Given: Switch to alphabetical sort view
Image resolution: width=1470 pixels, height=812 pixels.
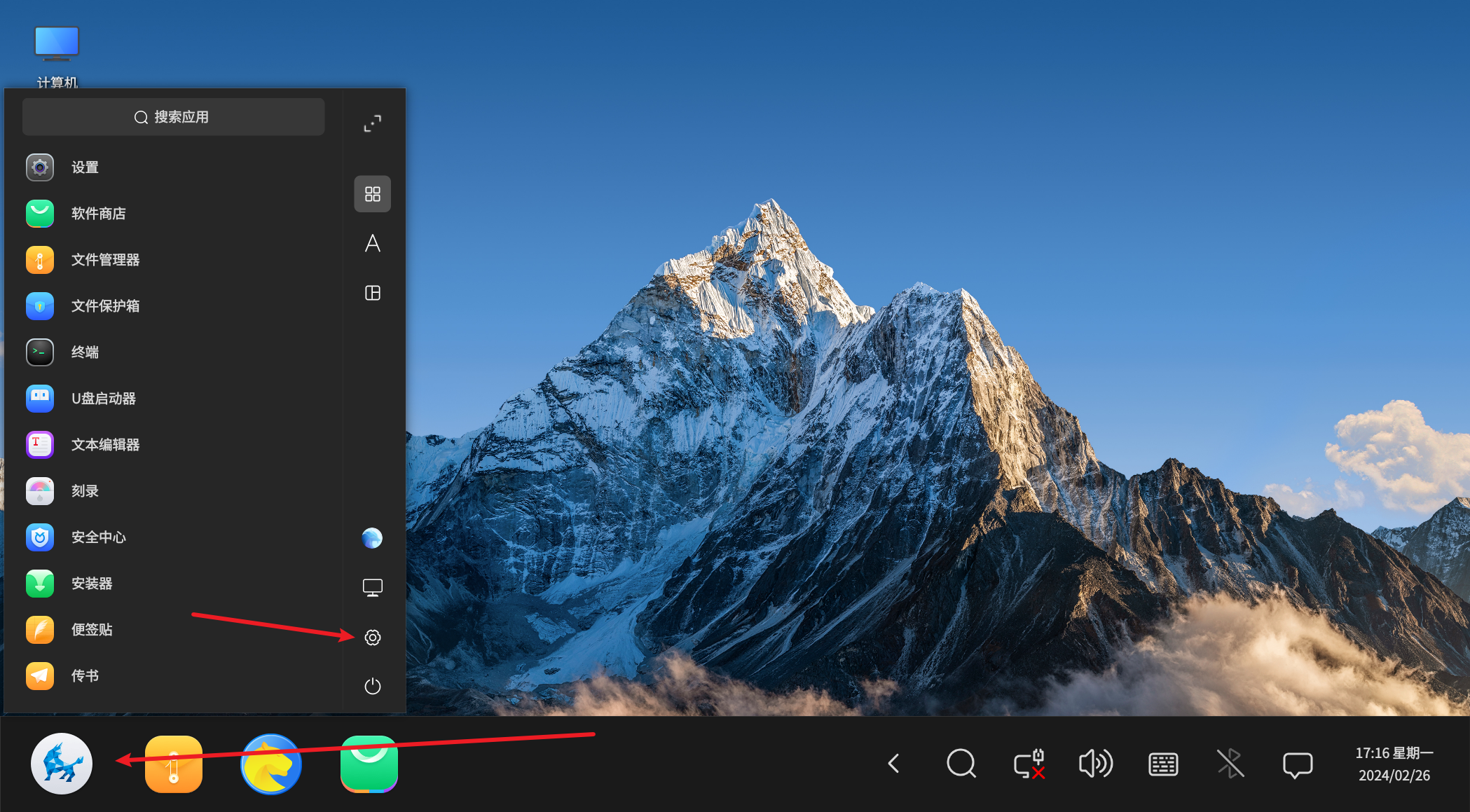Looking at the screenshot, I should [372, 243].
